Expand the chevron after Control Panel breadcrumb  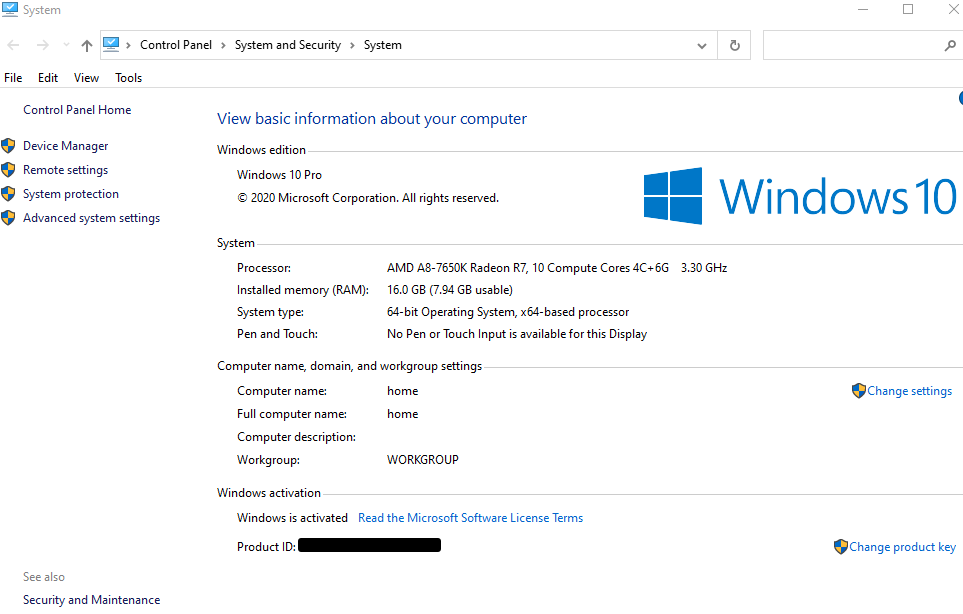coord(223,45)
